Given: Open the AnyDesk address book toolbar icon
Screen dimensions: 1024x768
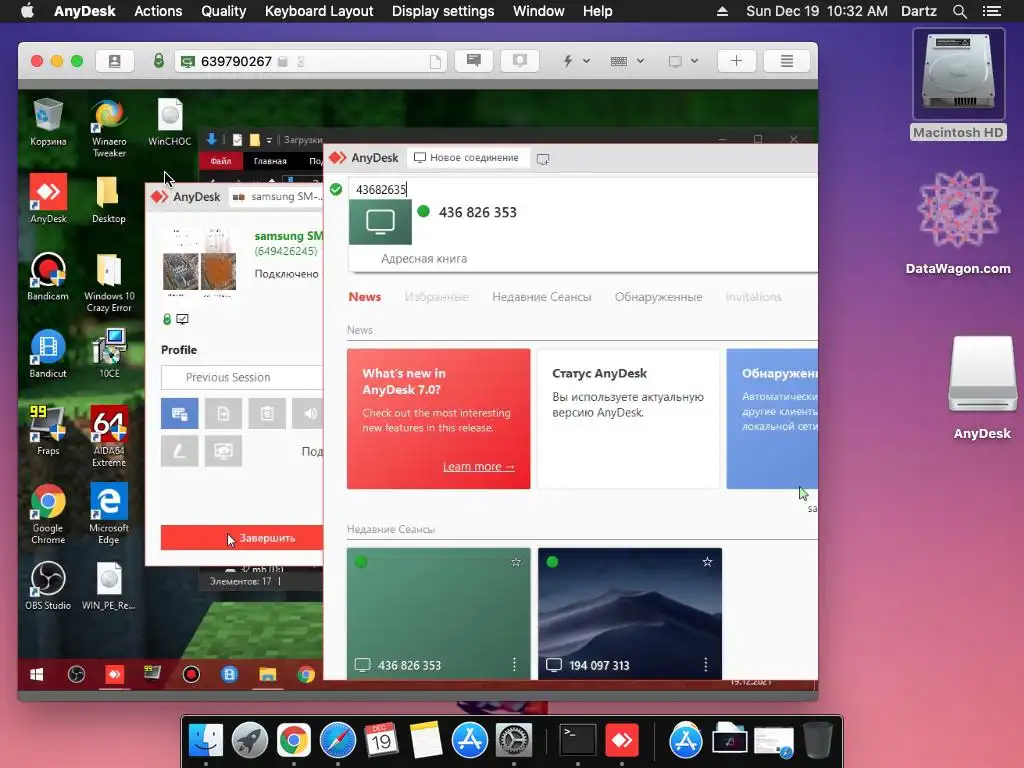Looking at the screenshot, I should coord(114,61).
